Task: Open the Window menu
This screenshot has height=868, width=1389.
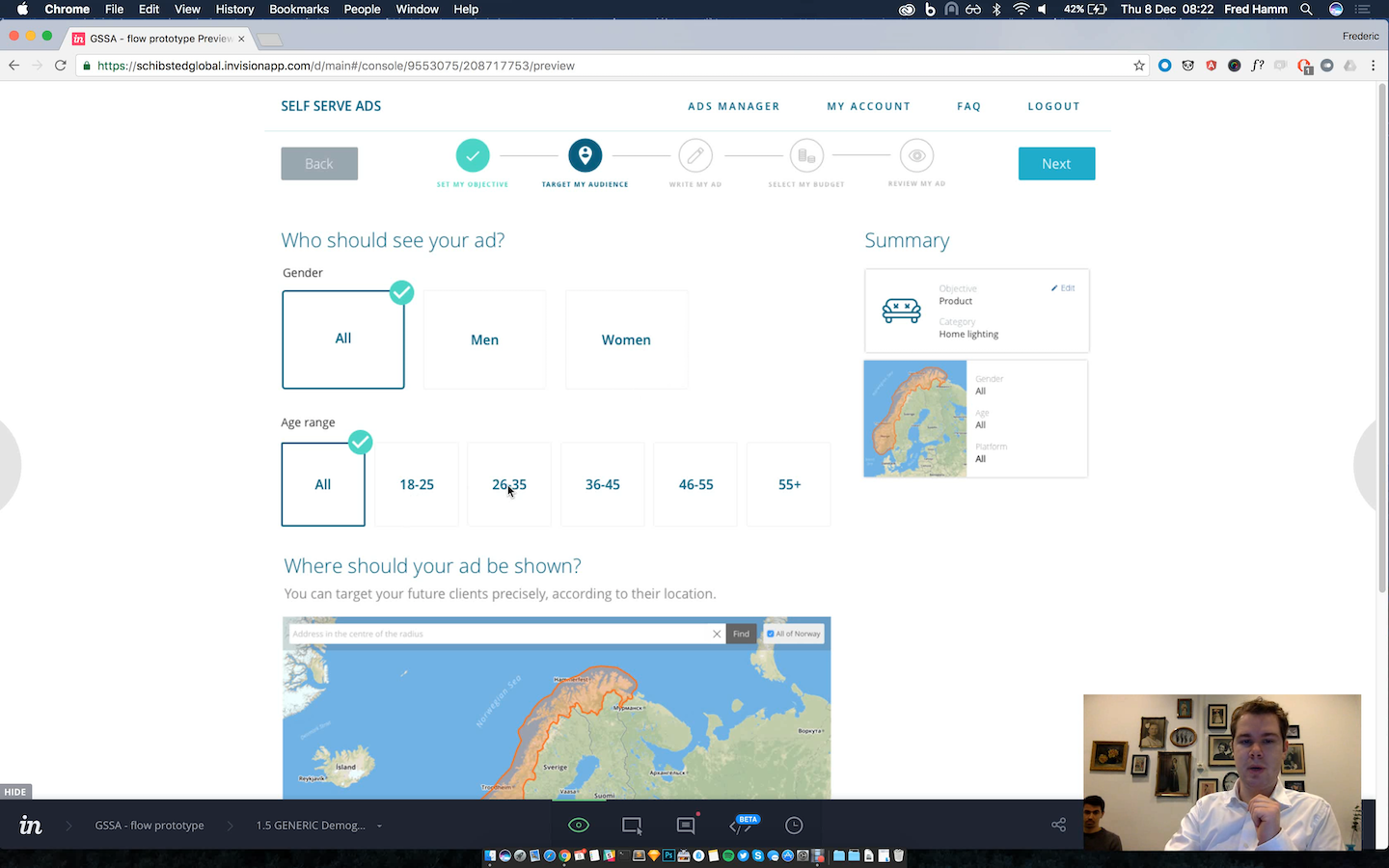Action: [x=417, y=9]
